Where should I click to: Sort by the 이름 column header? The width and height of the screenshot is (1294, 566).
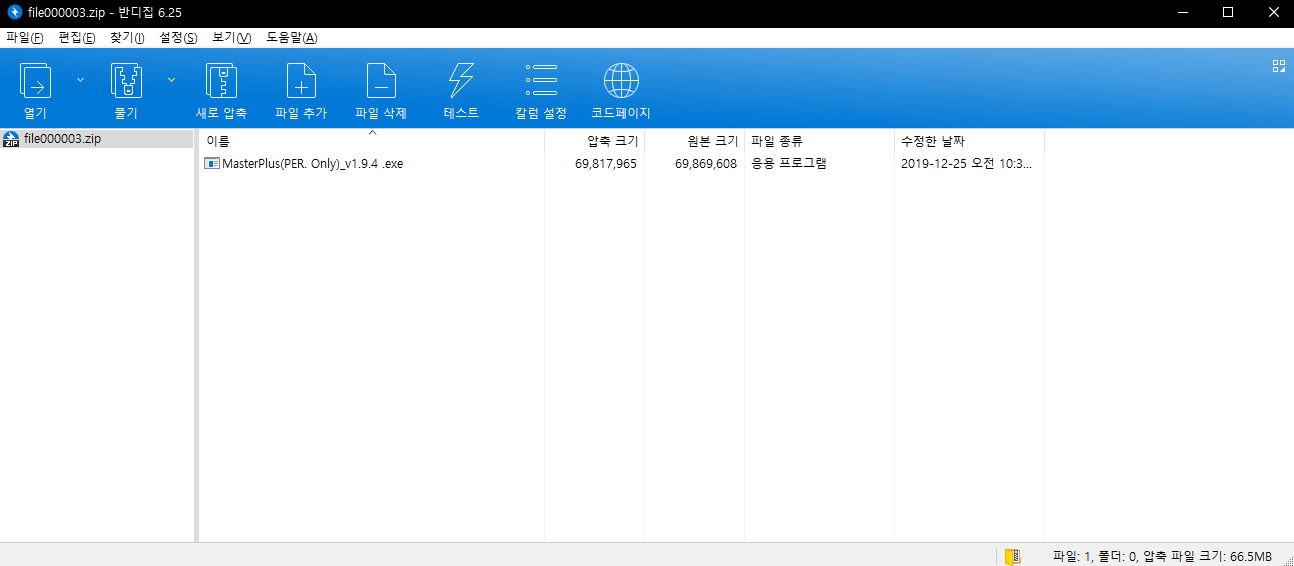tap(372, 141)
